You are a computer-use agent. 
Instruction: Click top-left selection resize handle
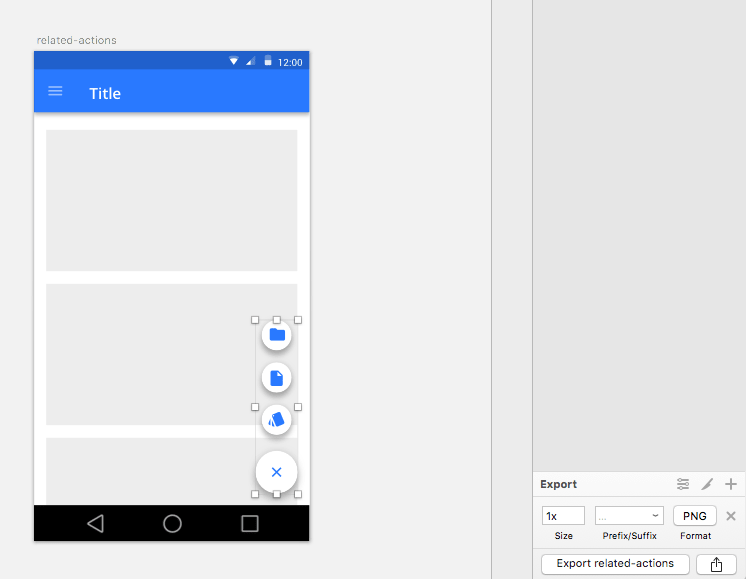pos(255,320)
